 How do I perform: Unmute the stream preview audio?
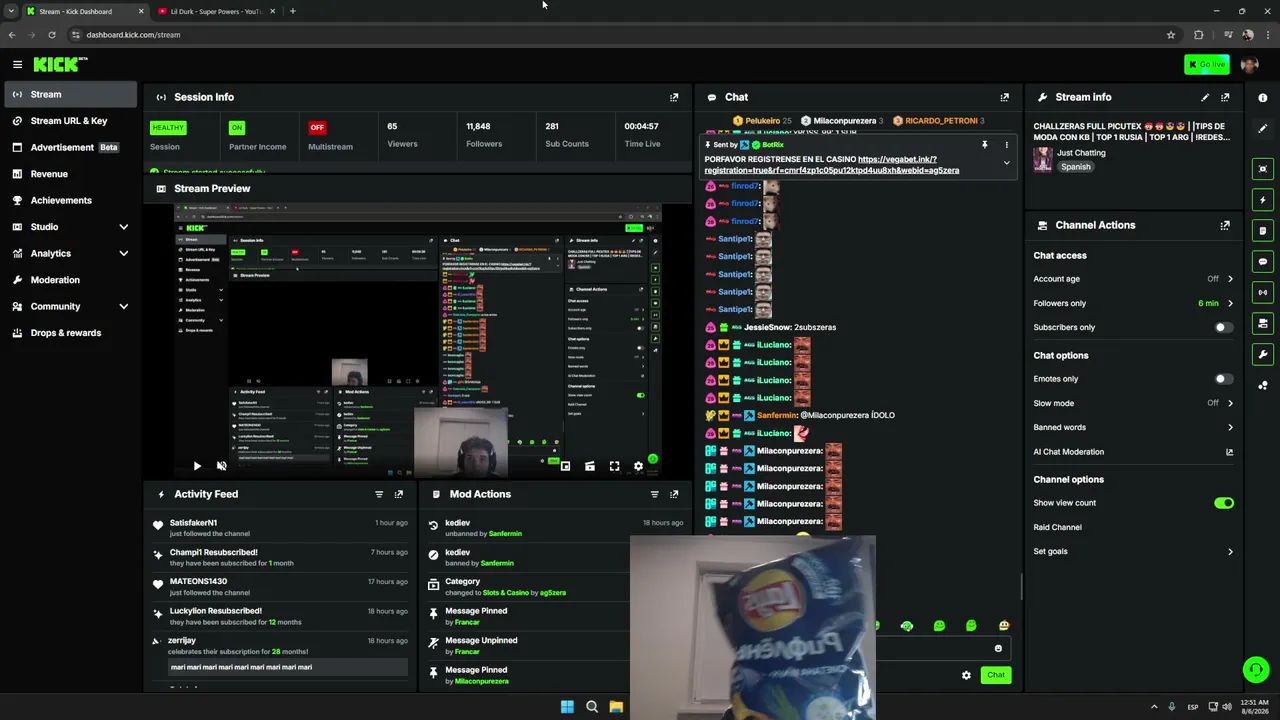(x=222, y=466)
